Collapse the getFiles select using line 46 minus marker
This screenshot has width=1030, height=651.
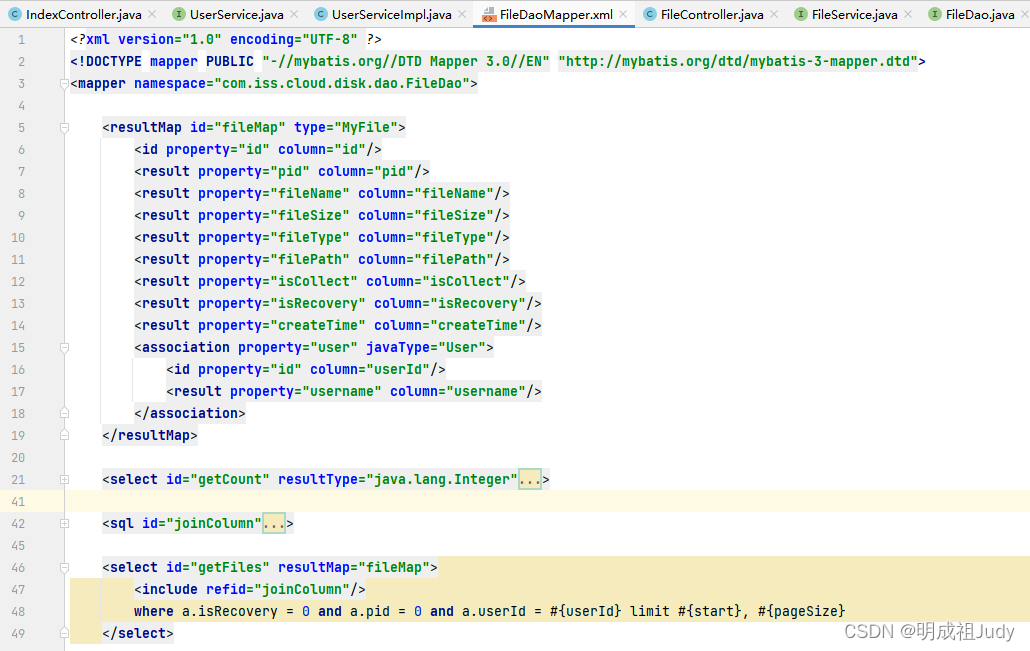[x=64, y=567]
